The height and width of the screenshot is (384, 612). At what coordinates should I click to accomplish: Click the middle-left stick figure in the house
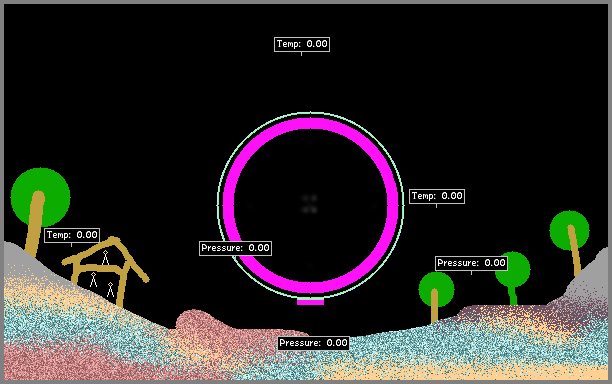click(93, 280)
